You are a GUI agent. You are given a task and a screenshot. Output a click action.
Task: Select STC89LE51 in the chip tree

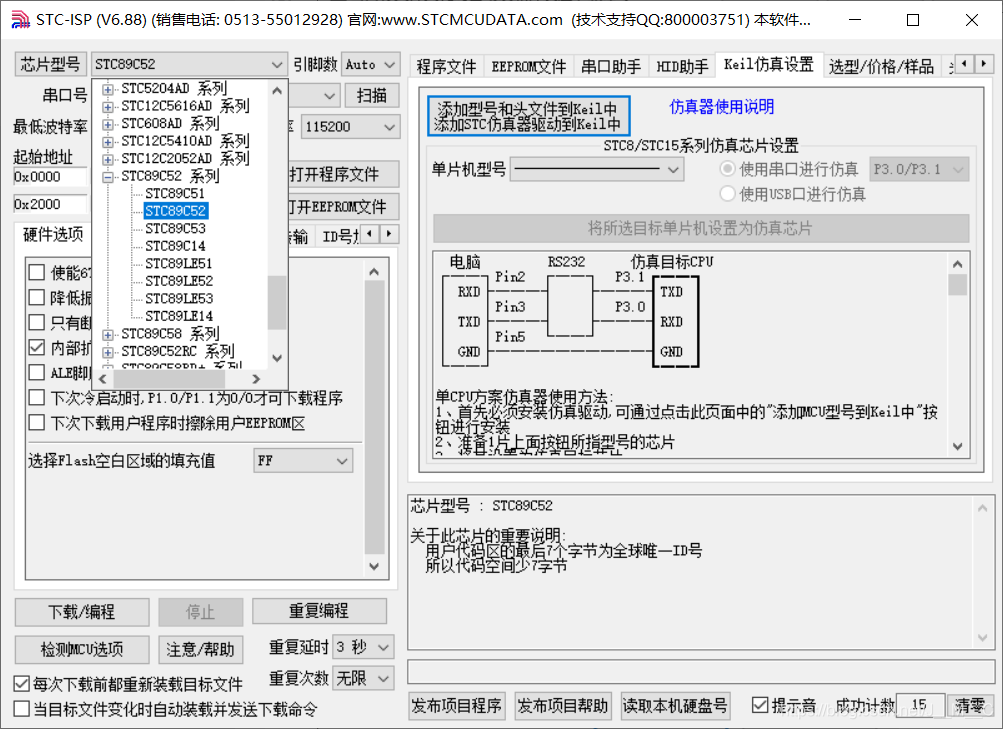point(178,263)
